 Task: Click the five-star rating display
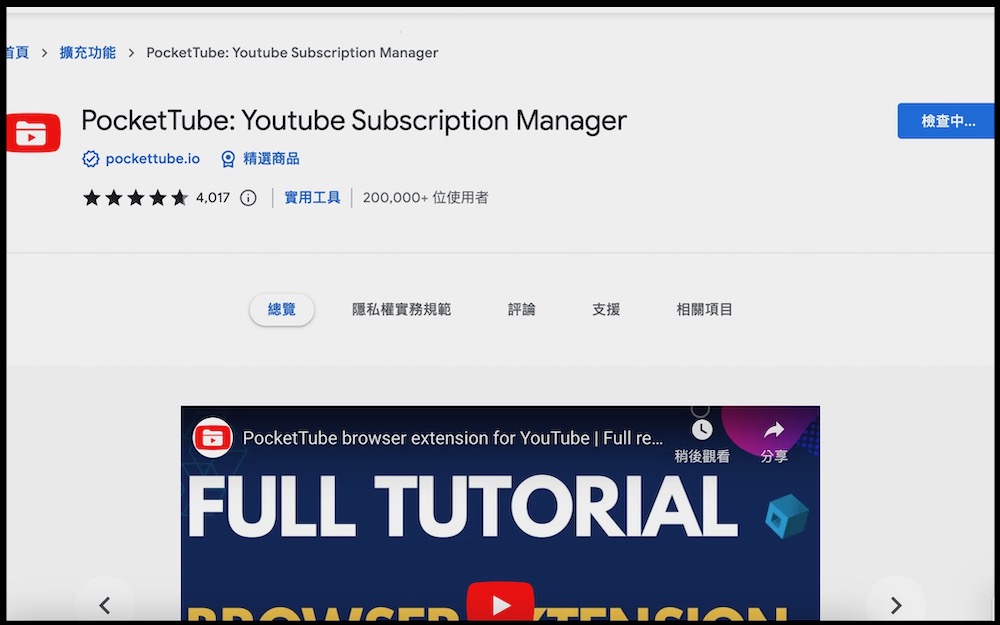point(135,198)
